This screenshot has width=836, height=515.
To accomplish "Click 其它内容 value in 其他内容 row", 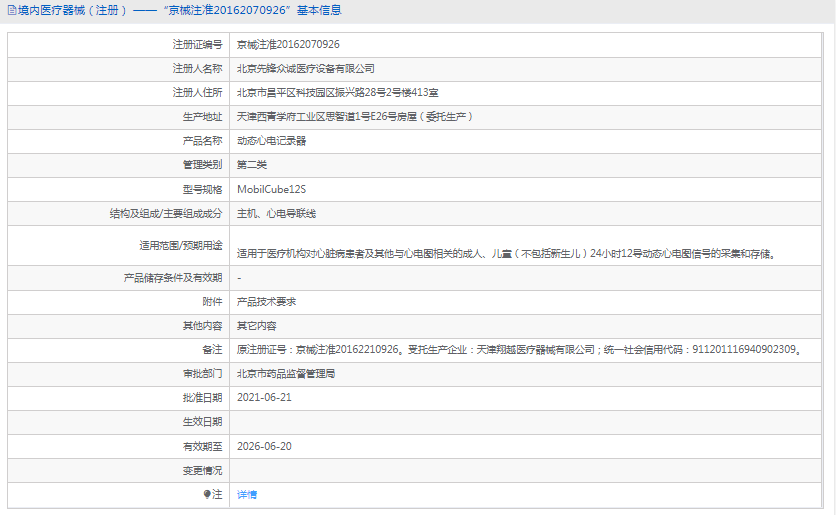I will coord(256,326).
